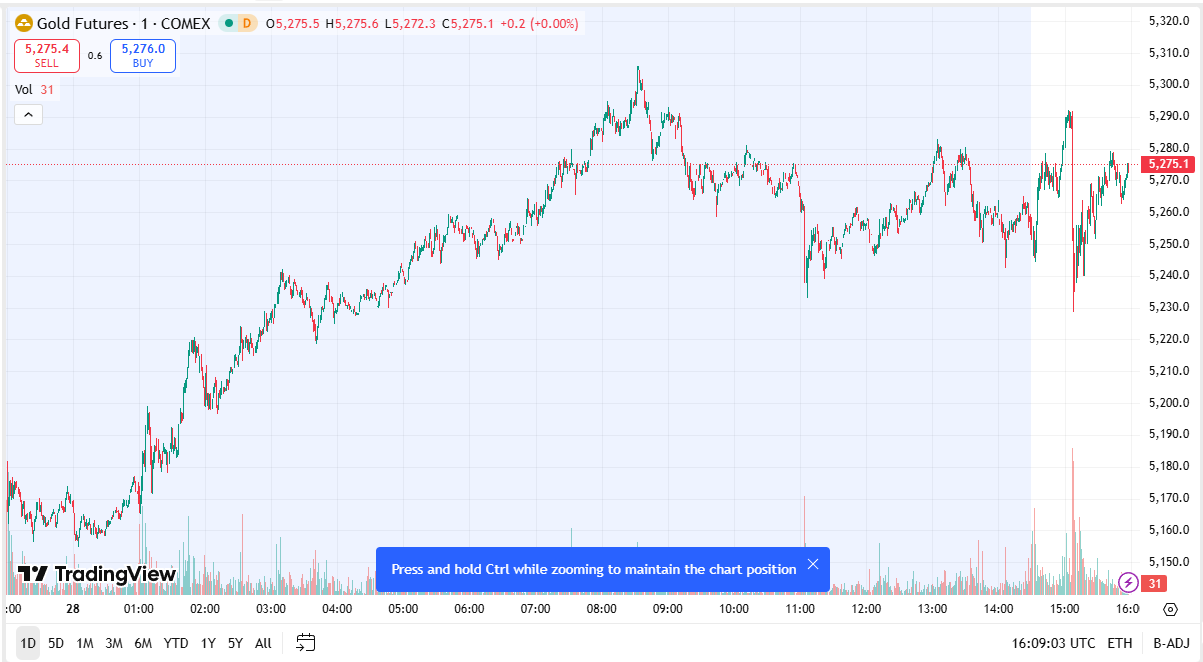Click the orange D delayed data badge
The height and width of the screenshot is (662, 1203).
click(x=246, y=23)
